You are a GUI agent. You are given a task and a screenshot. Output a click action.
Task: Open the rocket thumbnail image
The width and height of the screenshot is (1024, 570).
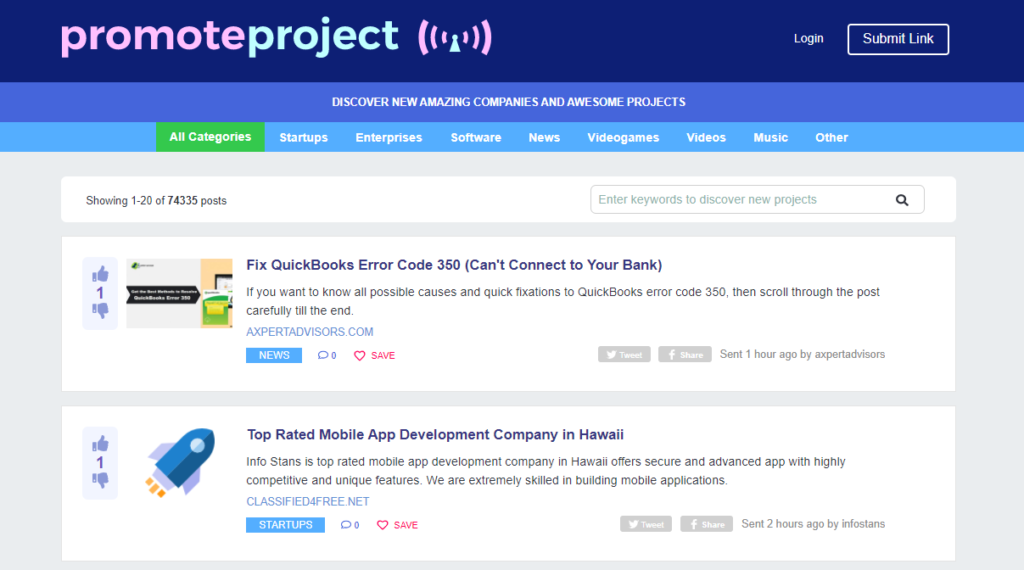pos(180,462)
